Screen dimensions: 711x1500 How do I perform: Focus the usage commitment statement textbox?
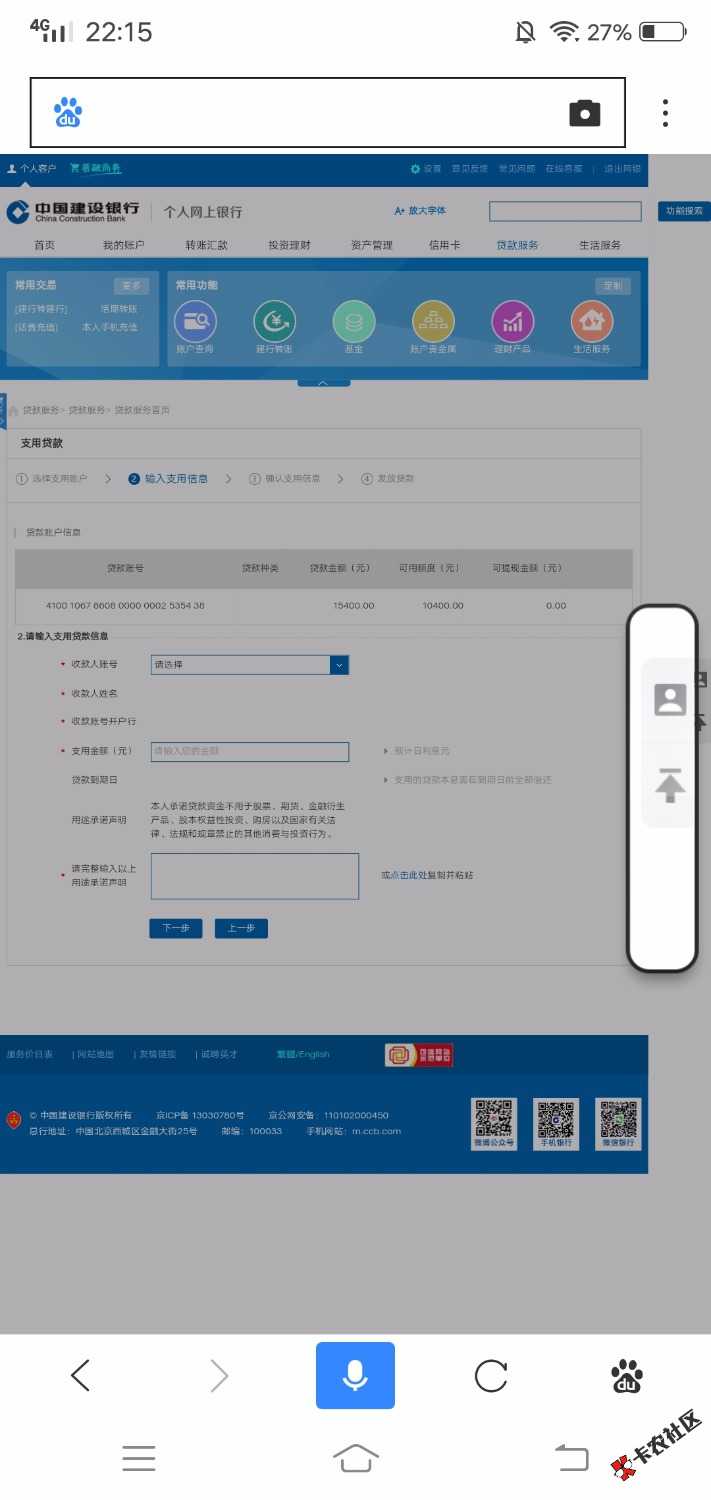click(x=254, y=876)
